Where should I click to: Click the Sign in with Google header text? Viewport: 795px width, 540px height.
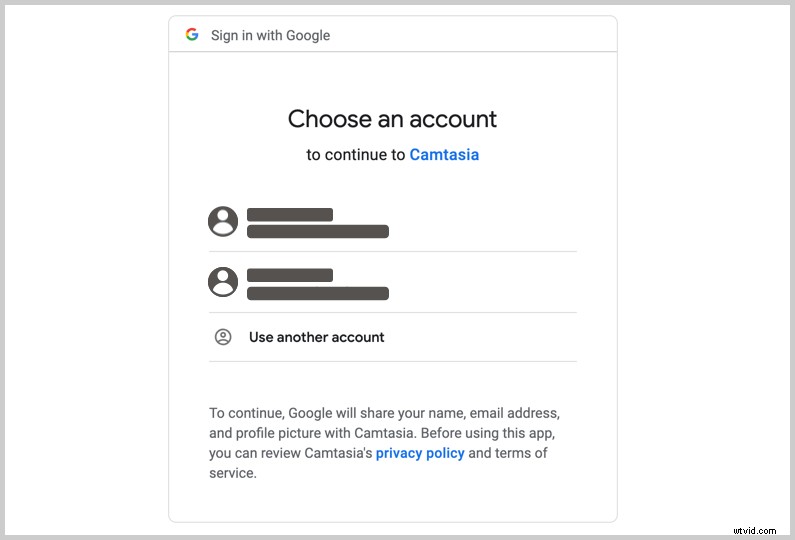point(270,35)
